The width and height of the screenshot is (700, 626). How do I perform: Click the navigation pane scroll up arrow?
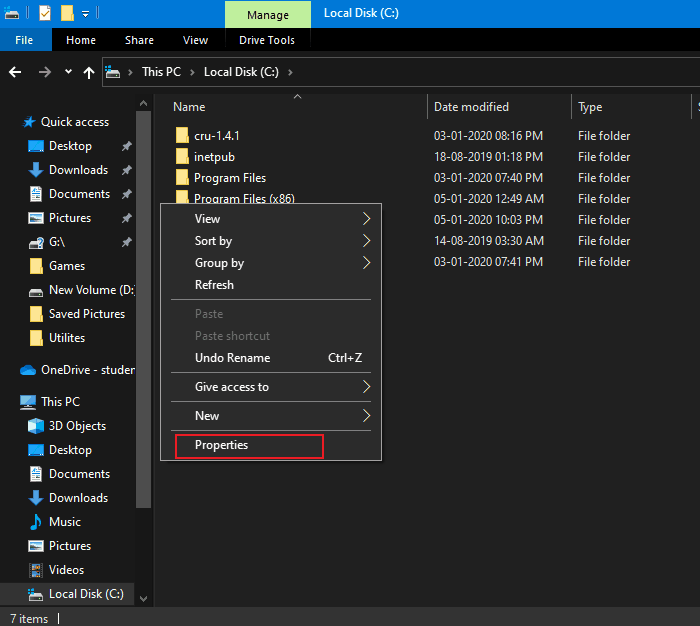click(143, 103)
